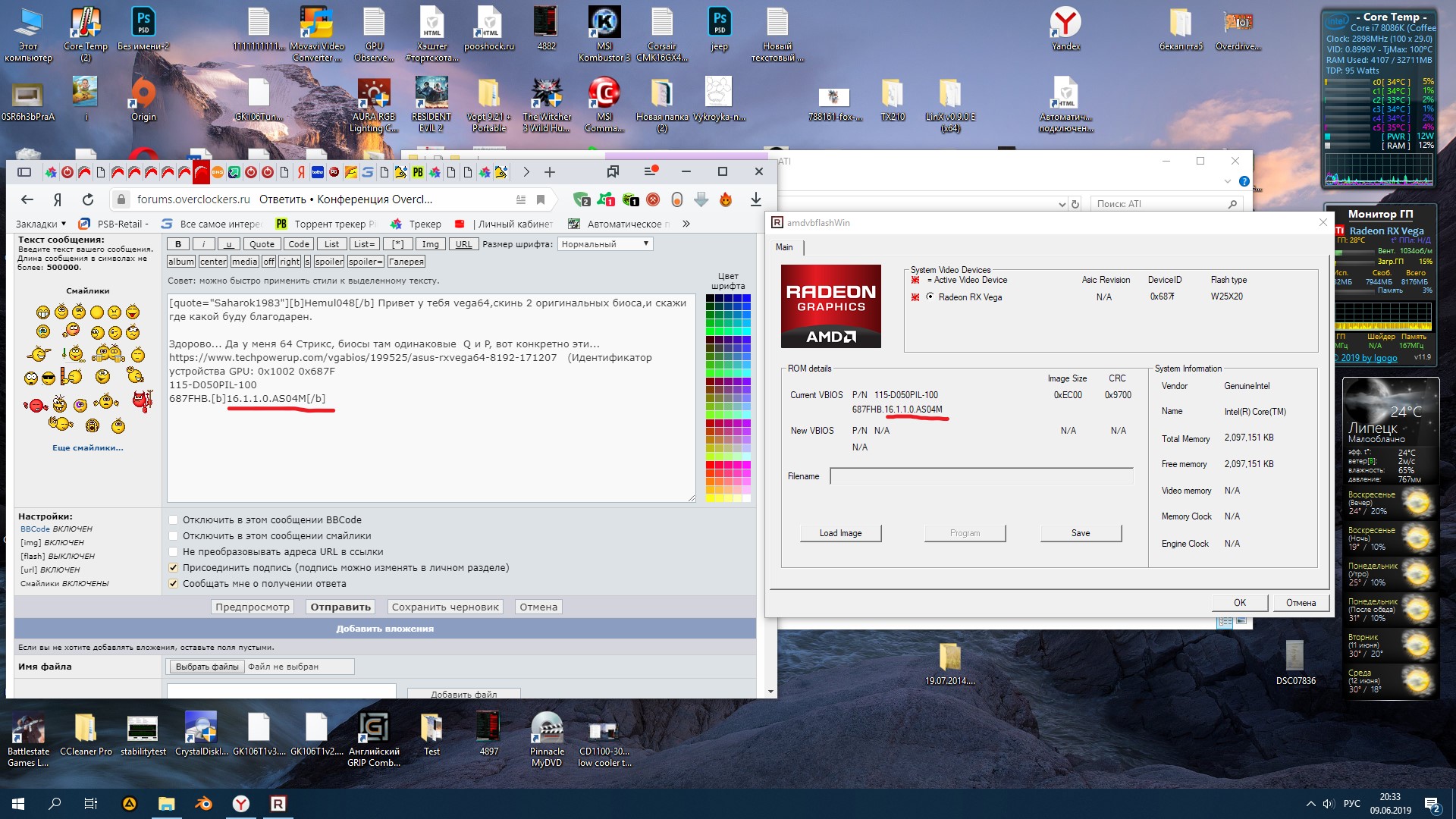Open Yandex Browser from the taskbar
Viewport: 1456px width, 819px height.
point(241,804)
